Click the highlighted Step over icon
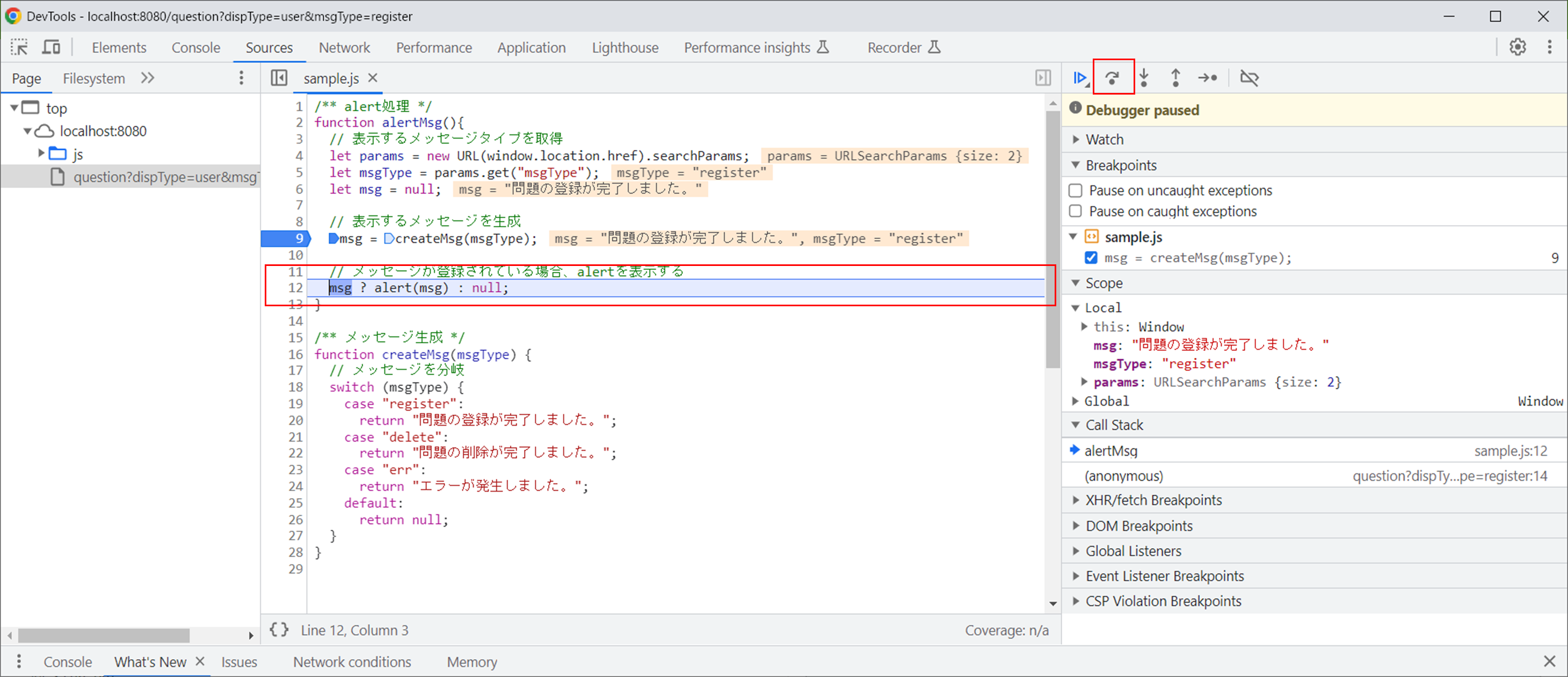 point(1113,77)
